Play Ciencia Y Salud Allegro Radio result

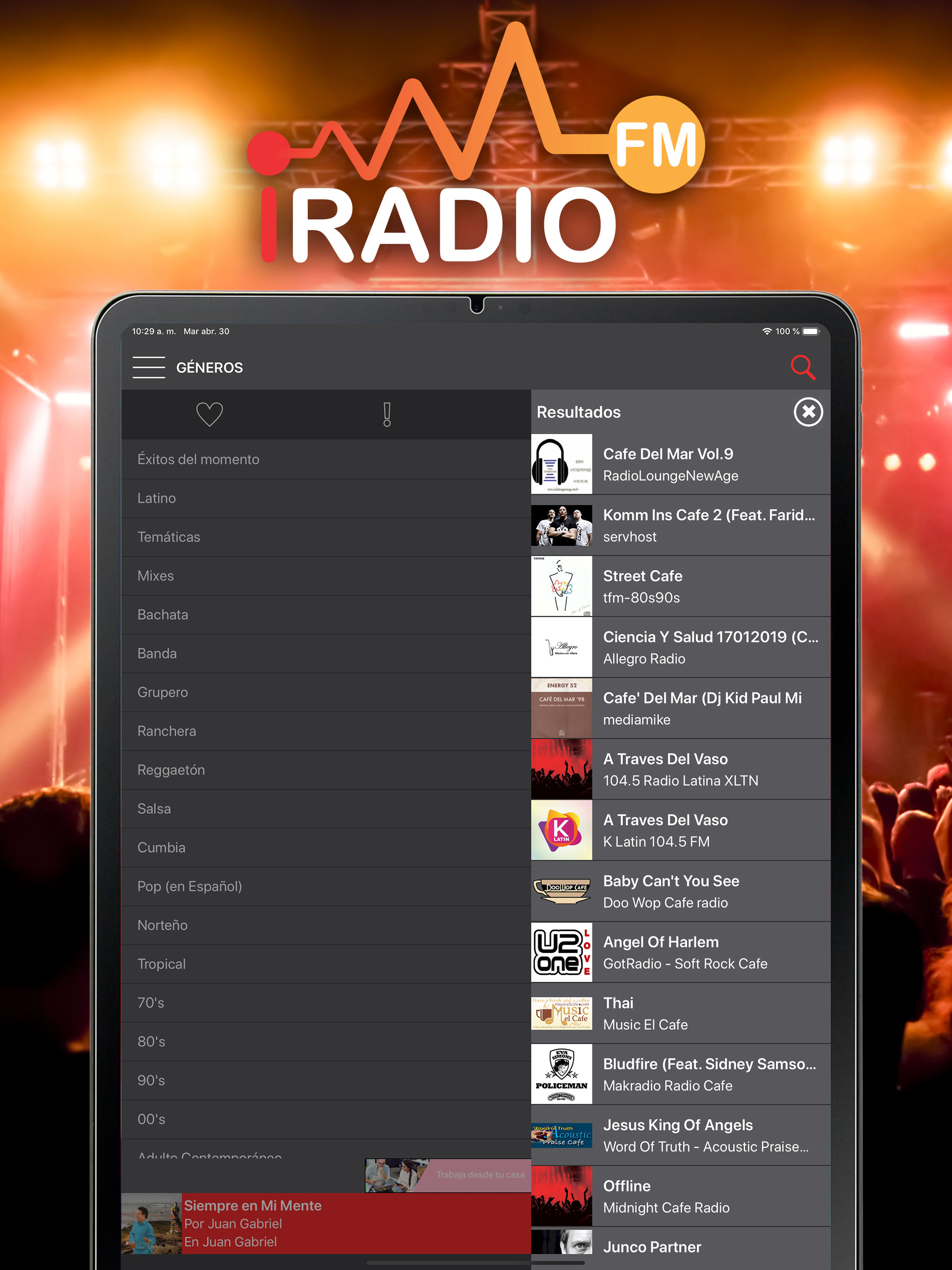coord(681,648)
